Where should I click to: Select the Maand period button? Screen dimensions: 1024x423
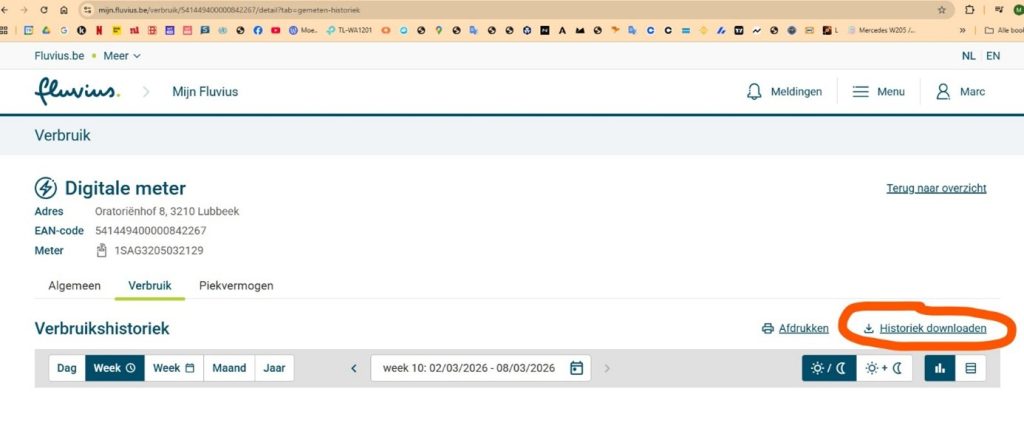click(229, 368)
